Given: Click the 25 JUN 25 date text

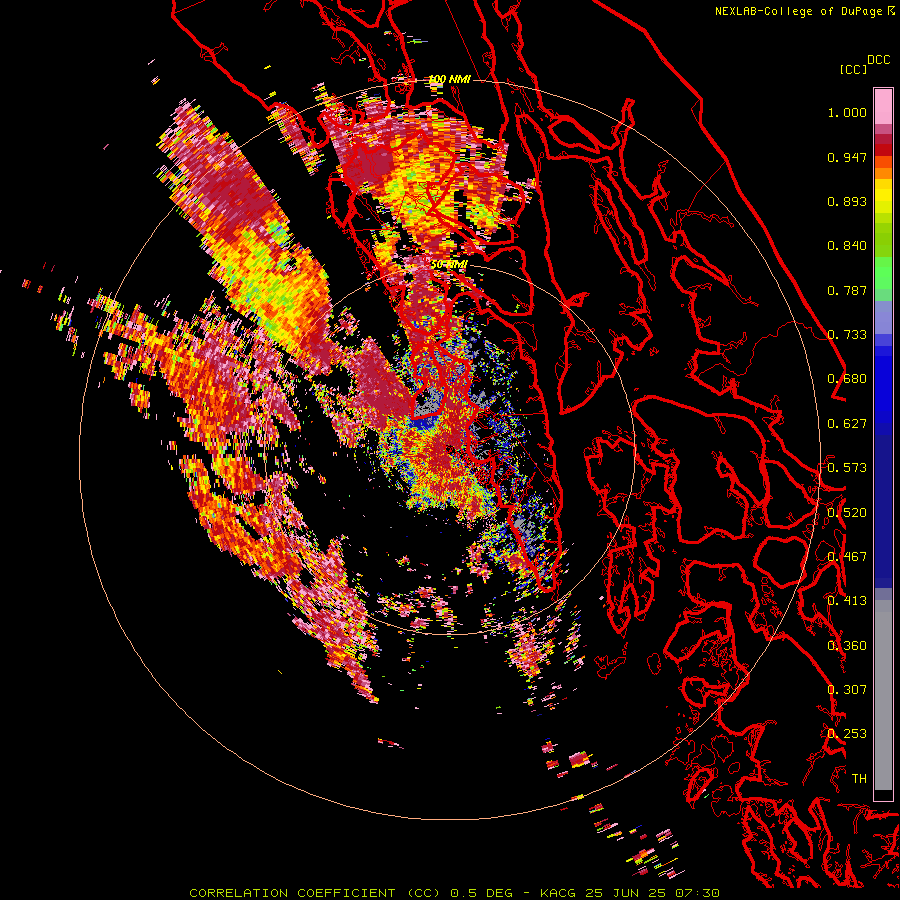Looking at the screenshot, I should 627,893.
